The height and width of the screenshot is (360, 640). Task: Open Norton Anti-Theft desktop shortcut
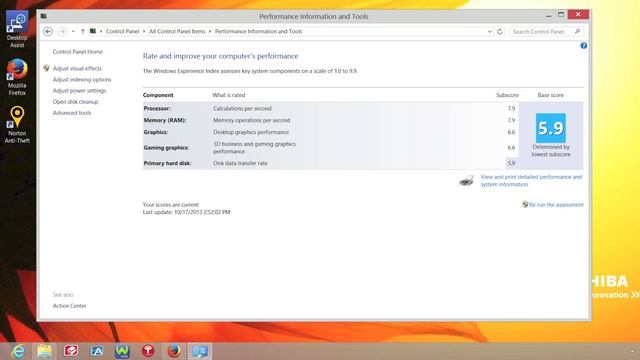(17, 125)
